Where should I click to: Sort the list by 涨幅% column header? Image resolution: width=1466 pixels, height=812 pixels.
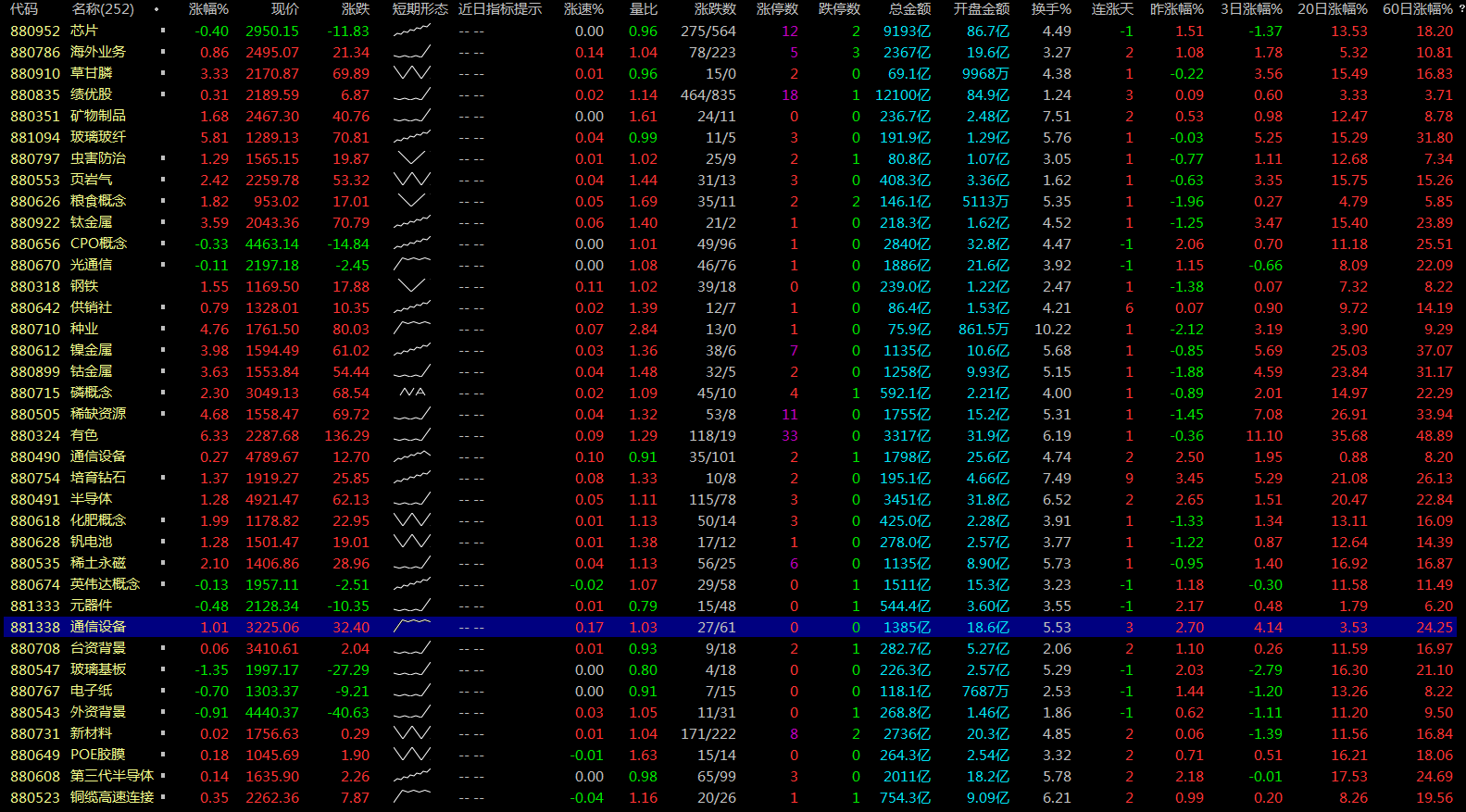coord(208,9)
